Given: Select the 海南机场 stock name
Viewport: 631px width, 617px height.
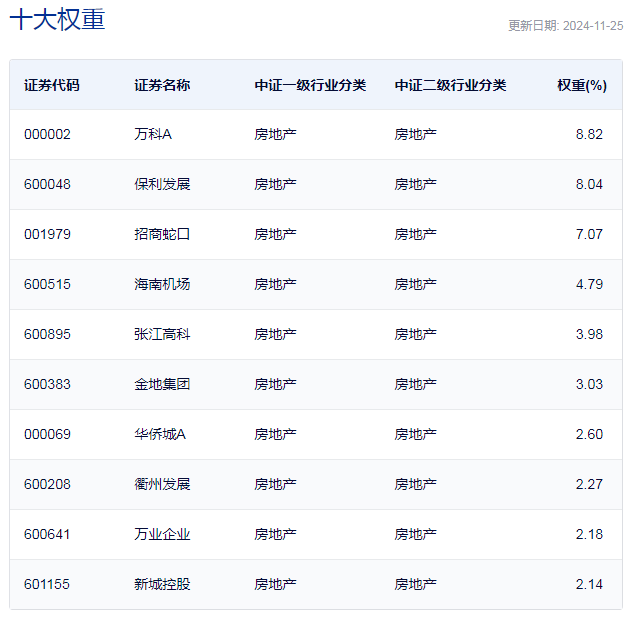Looking at the screenshot, I should coord(162,284).
